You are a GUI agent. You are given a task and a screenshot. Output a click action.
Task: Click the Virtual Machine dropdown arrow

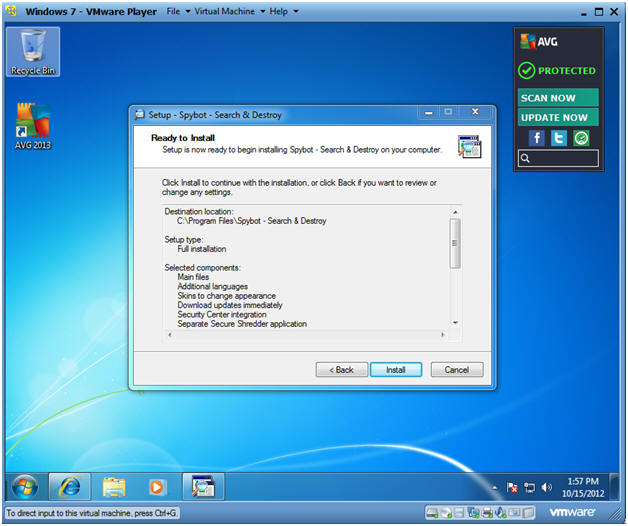tap(263, 12)
